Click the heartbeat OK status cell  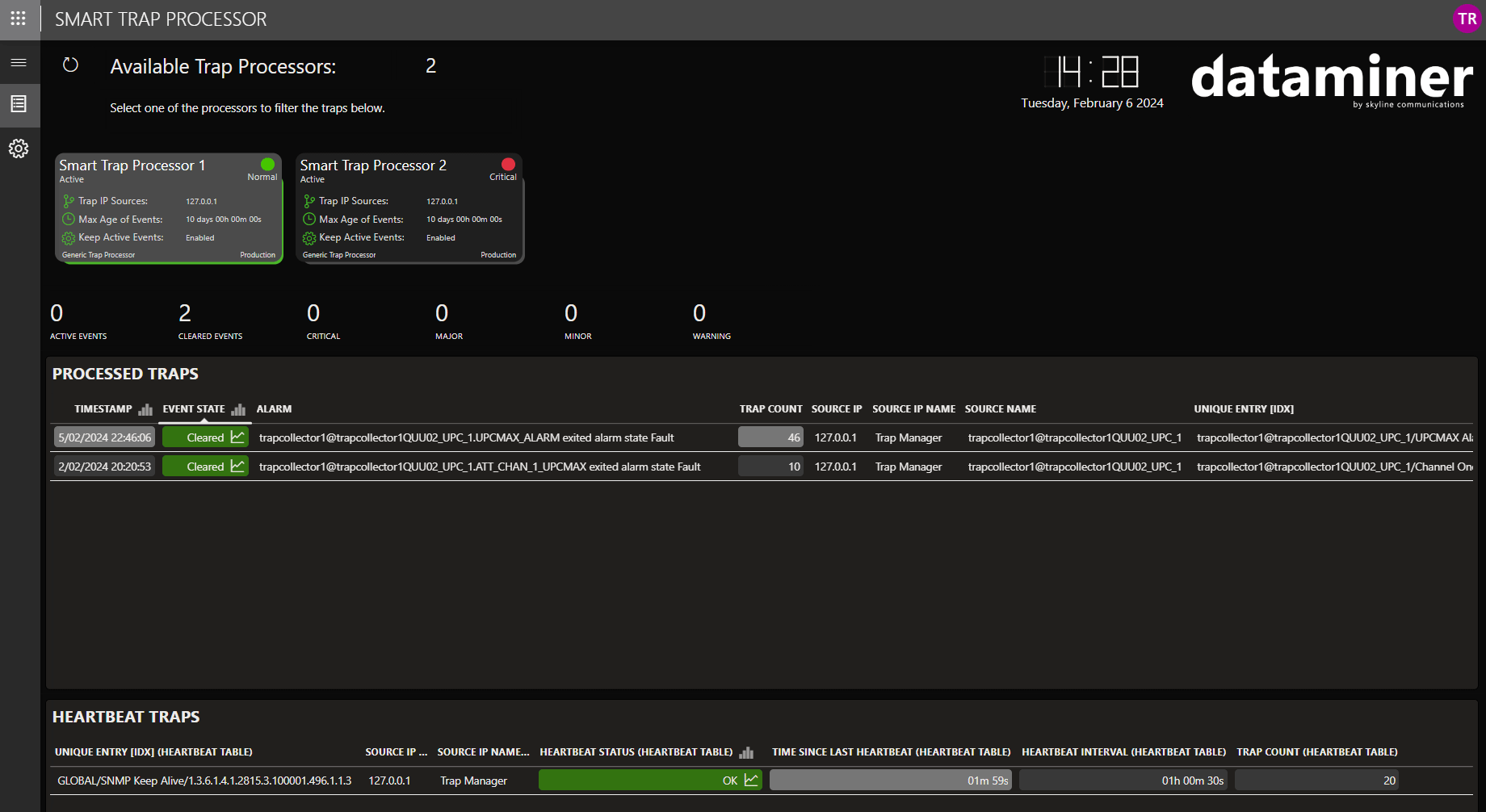coord(650,780)
